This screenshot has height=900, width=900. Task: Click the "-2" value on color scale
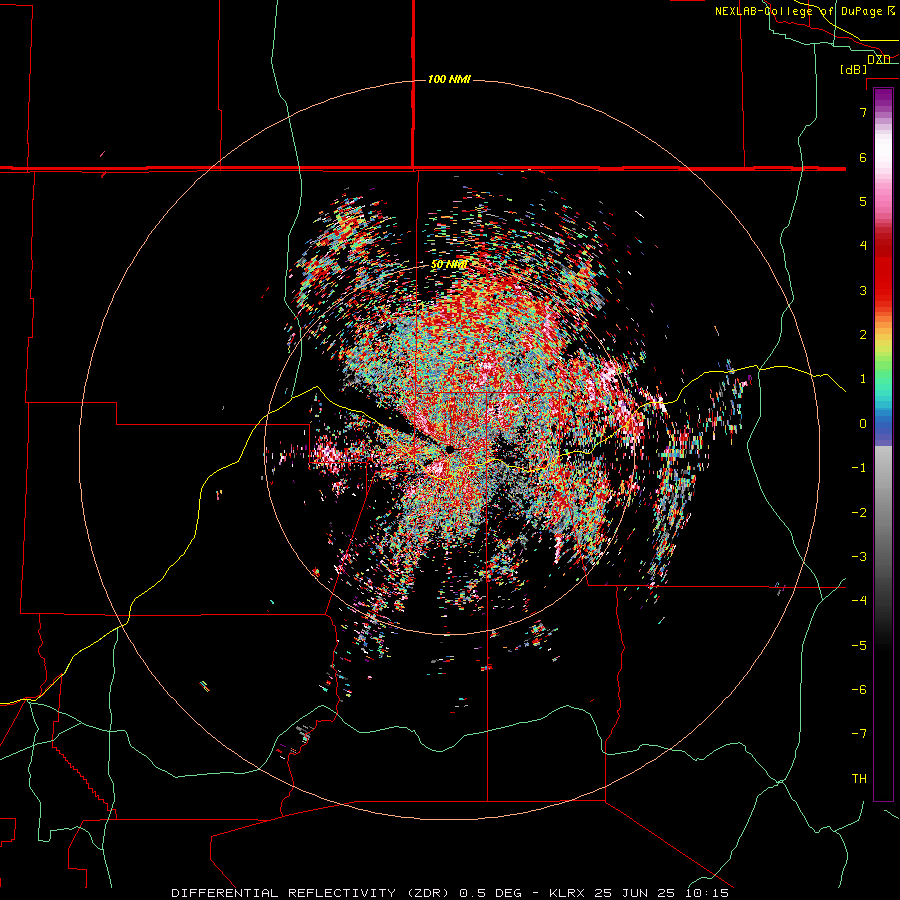[x=859, y=512]
